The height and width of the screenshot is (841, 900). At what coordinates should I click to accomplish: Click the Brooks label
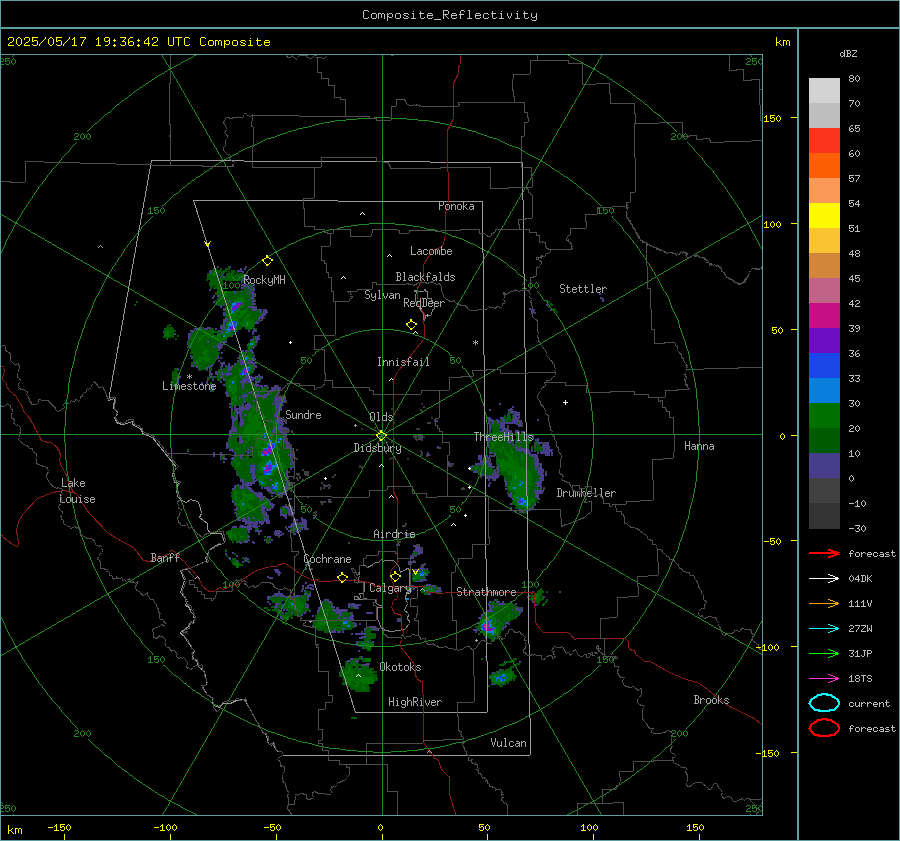point(711,700)
